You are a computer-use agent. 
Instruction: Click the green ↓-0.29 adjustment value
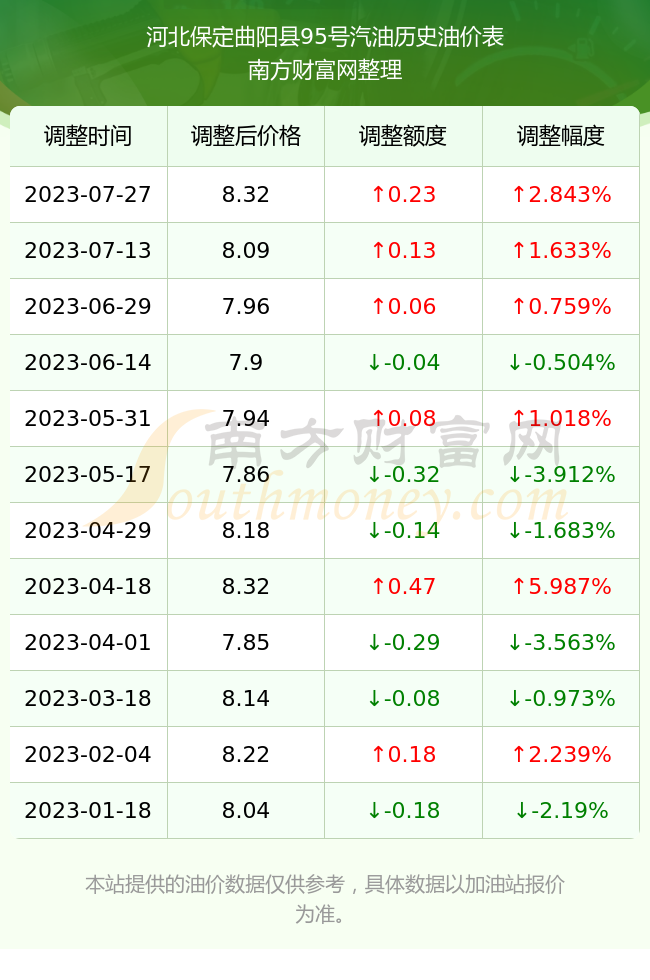403,642
